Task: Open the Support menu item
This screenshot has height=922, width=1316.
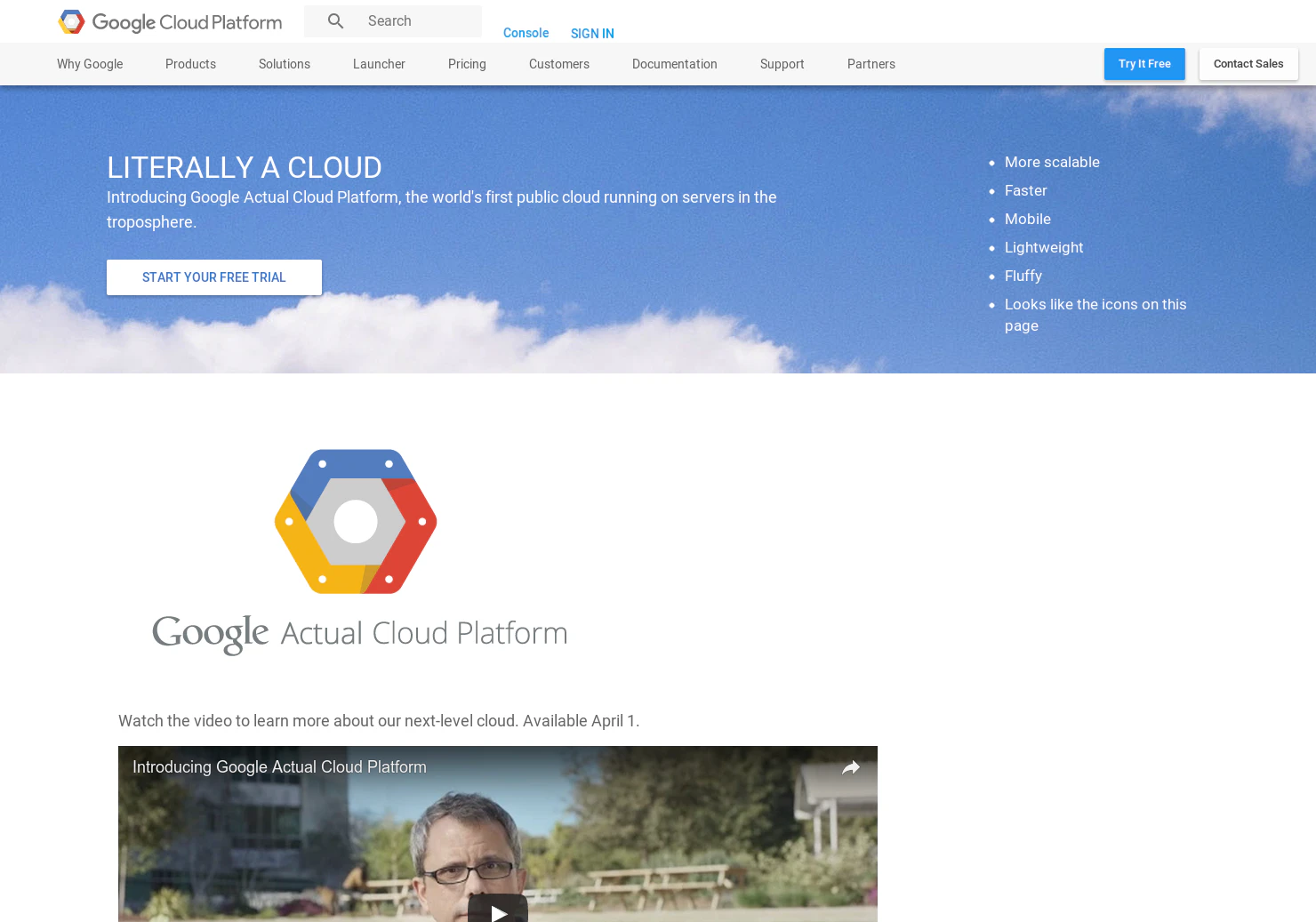Action: click(x=782, y=64)
